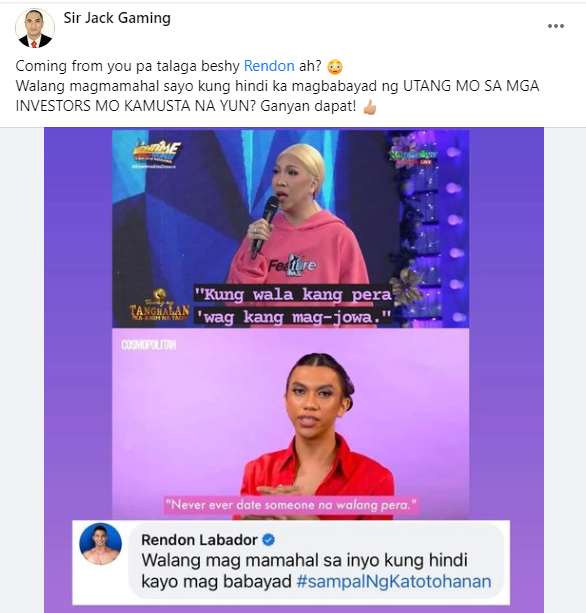Click the Rendon Labador comment bubble text
The height and width of the screenshot is (613, 586).
pyautogui.click(x=316, y=571)
